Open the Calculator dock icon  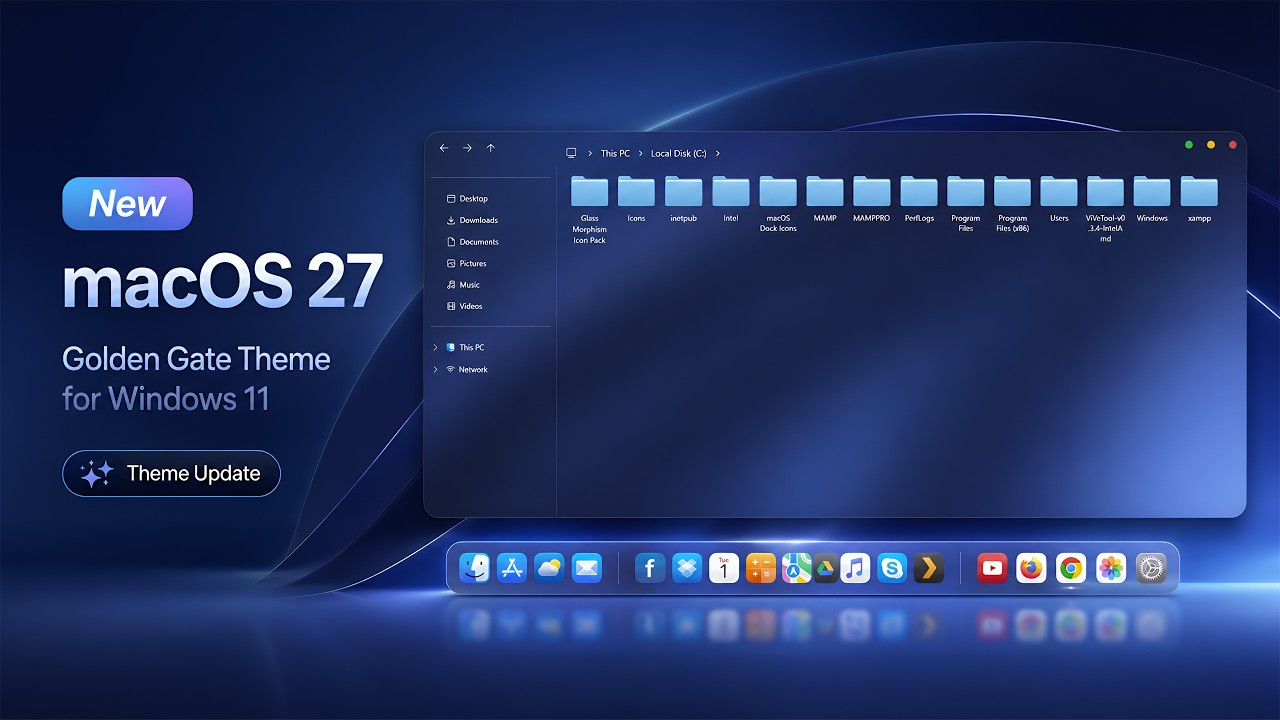pyautogui.click(x=761, y=568)
